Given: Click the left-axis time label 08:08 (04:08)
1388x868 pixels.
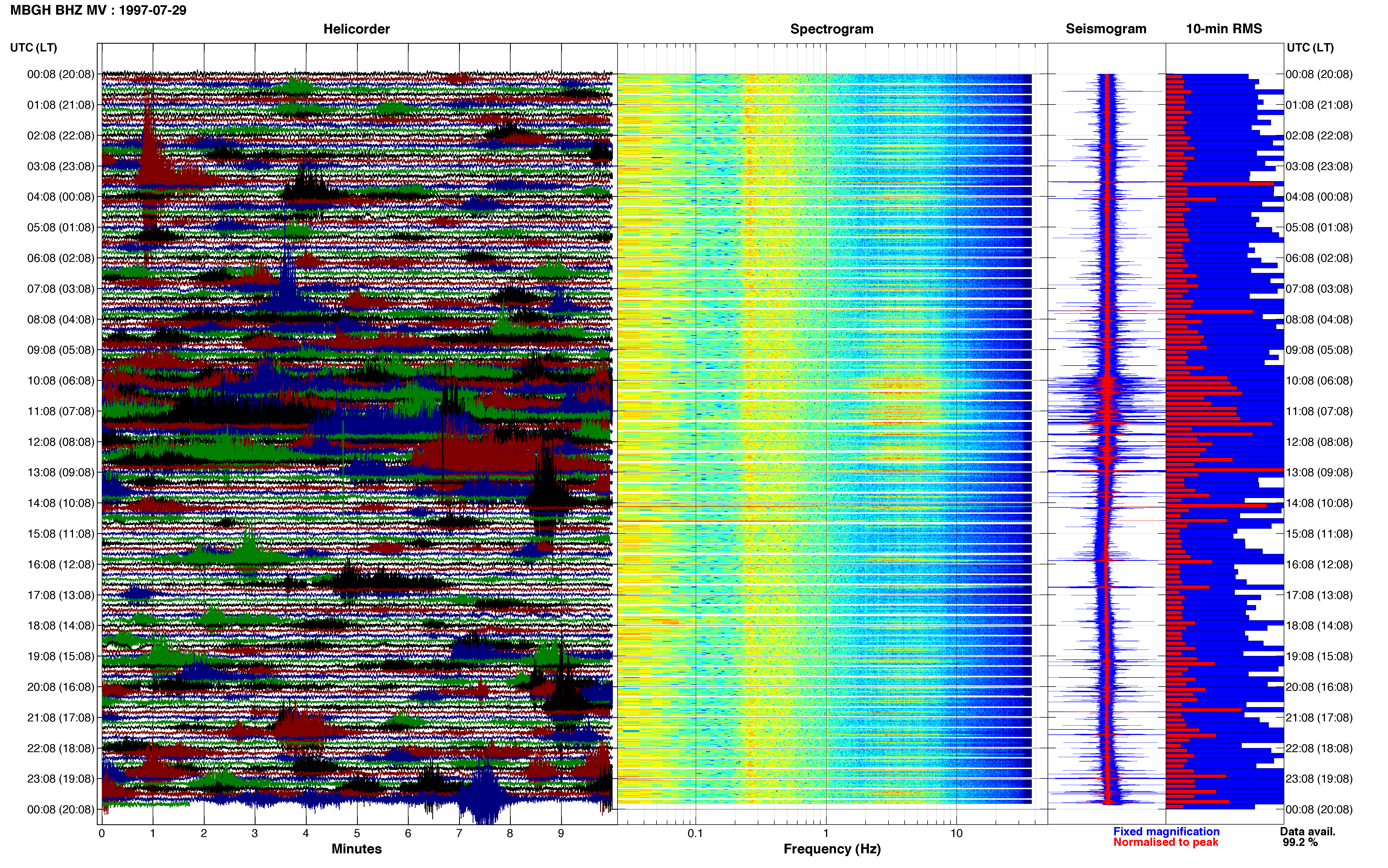Looking at the screenshot, I should pyautogui.click(x=61, y=319).
